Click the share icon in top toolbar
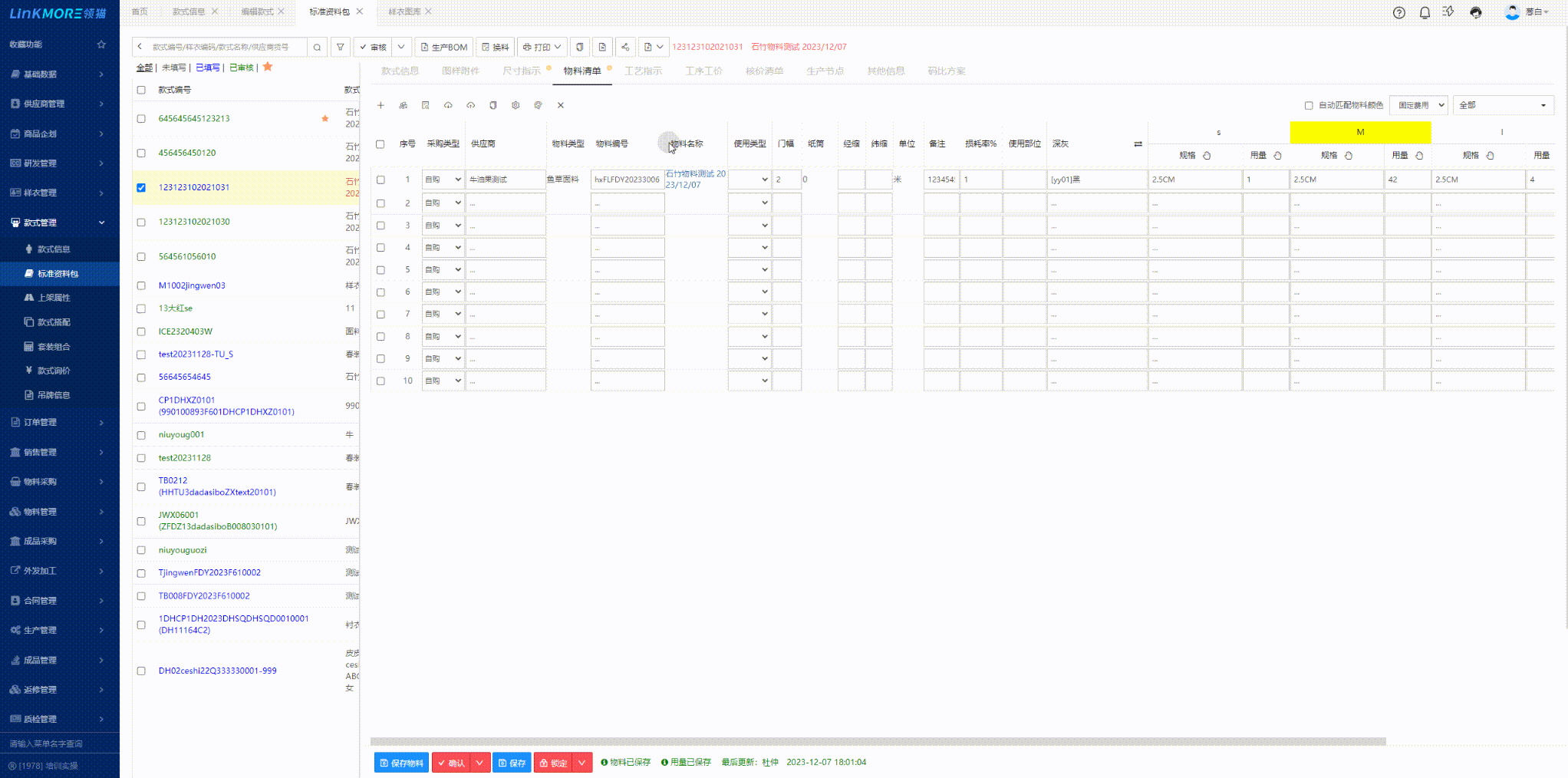This screenshot has width=1568, height=778. point(625,48)
